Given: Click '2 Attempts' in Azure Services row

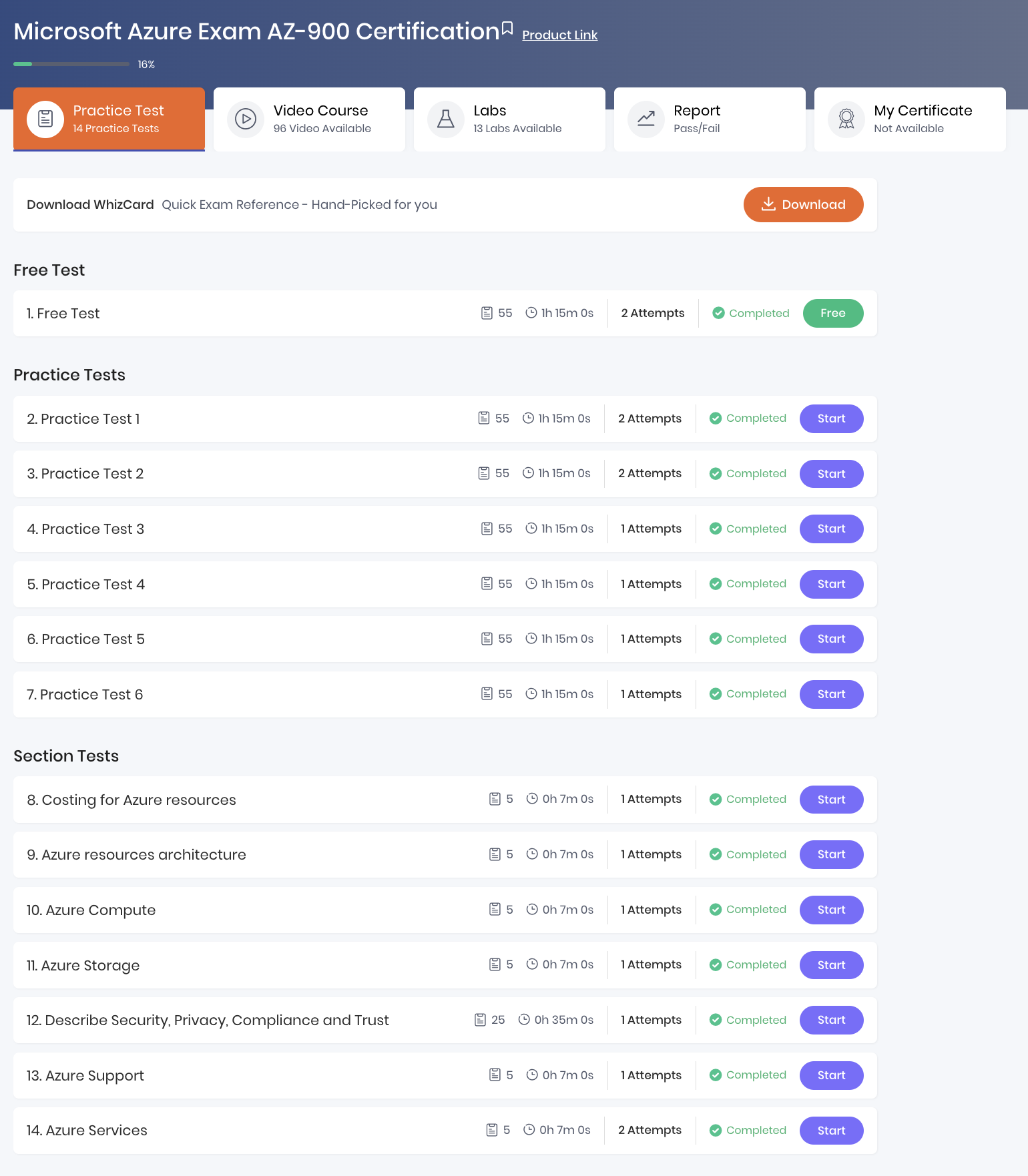Looking at the screenshot, I should click(650, 1130).
